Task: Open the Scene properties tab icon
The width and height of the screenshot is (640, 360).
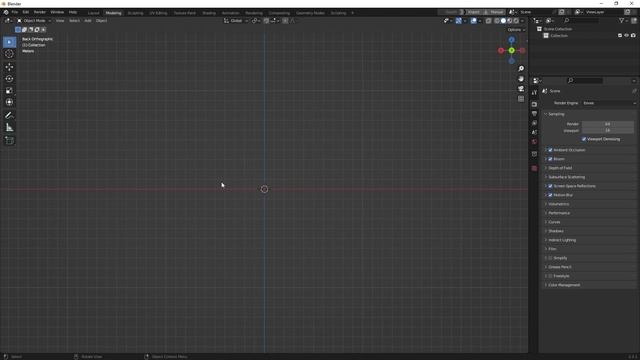Action: point(534,132)
